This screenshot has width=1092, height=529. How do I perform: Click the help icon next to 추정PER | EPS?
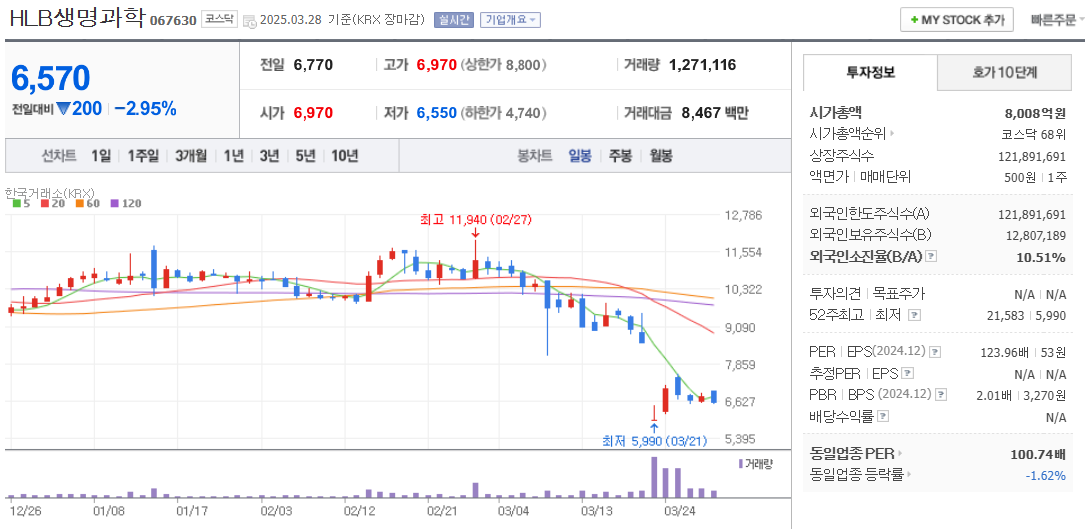click(x=907, y=374)
